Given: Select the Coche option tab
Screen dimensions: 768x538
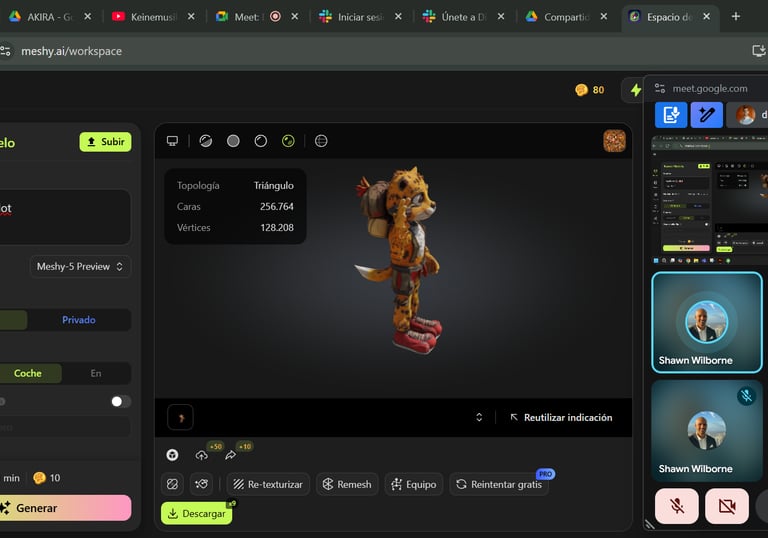Looking at the screenshot, I should (28, 373).
